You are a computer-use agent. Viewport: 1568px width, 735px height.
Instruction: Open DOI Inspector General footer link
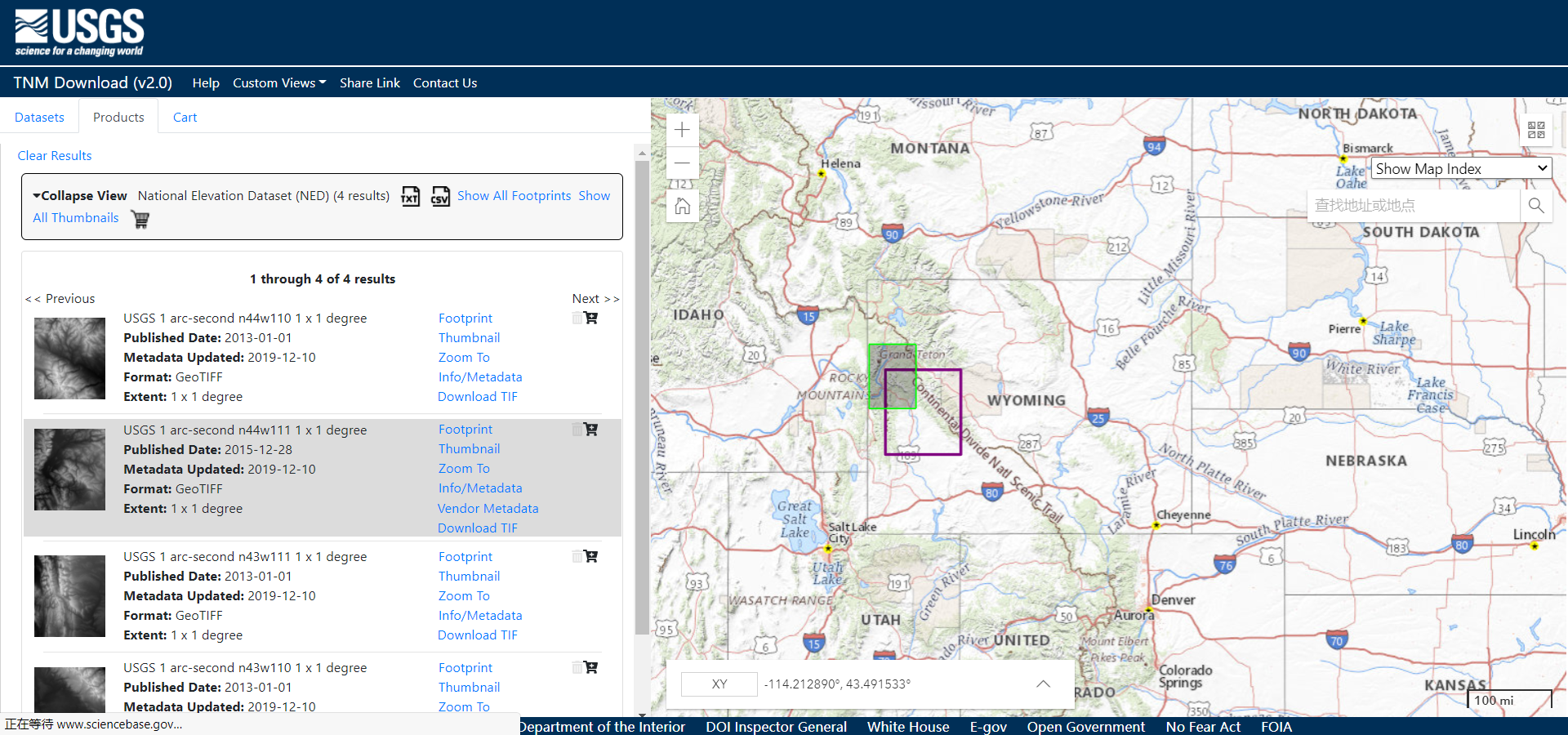(x=776, y=726)
